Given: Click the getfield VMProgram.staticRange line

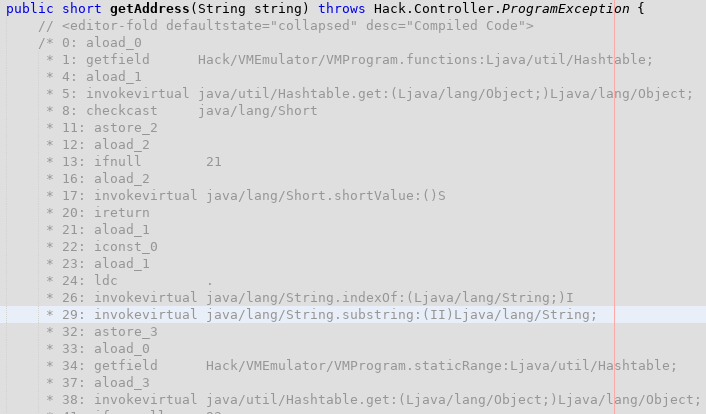Looking at the screenshot, I should (362, 366).
